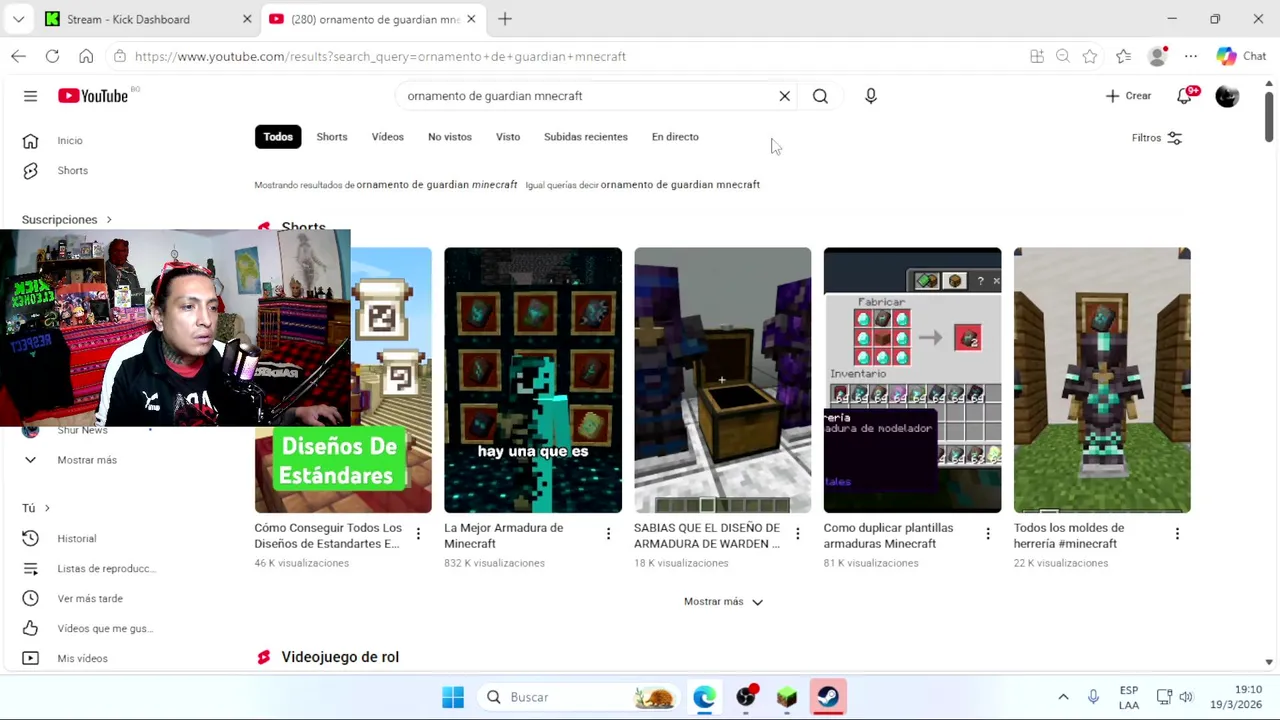1280x720 pixels.
Task: Open the 'La Mejor Armadura de Minecraft' thumbnail
Action: coord(533,380)
